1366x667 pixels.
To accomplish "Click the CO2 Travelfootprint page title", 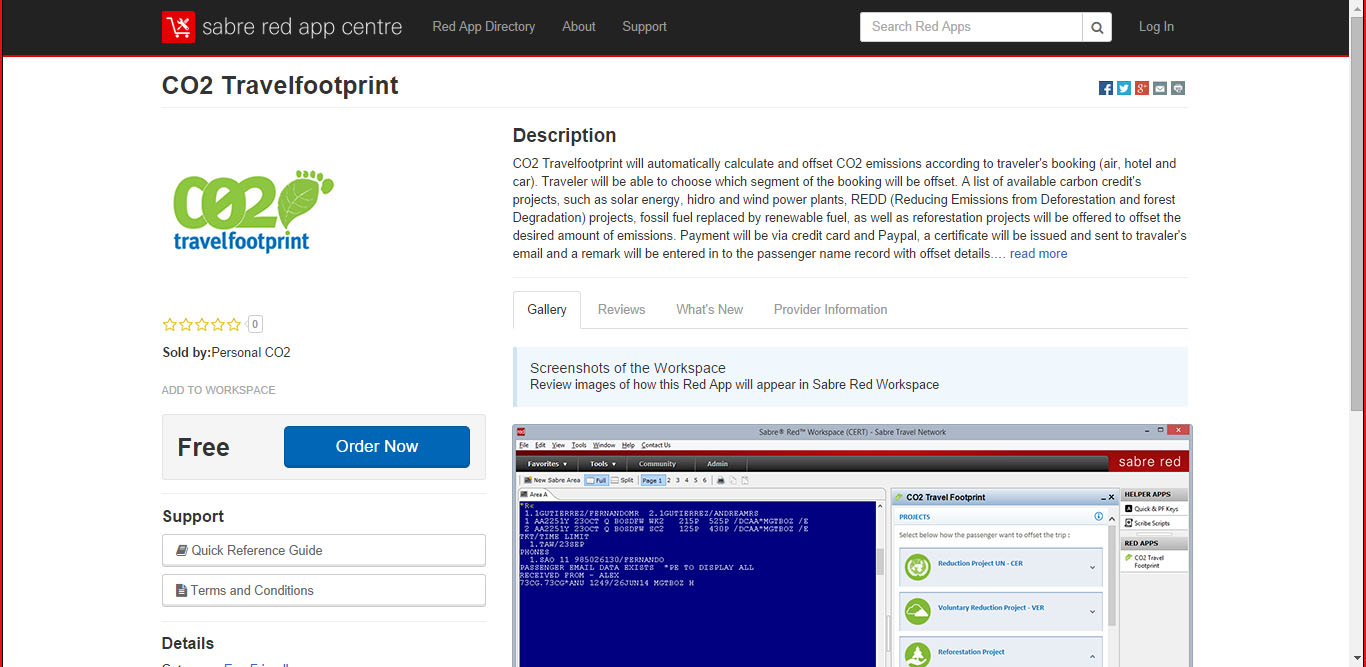I will 280,86.
